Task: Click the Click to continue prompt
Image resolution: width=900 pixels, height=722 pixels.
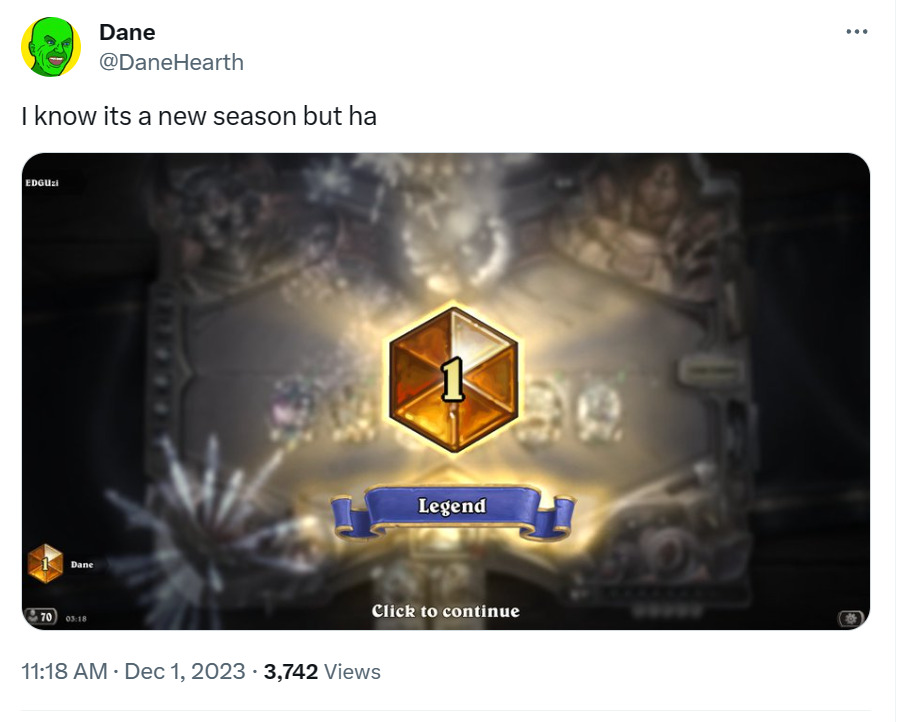Action: (x=445, y=611)
